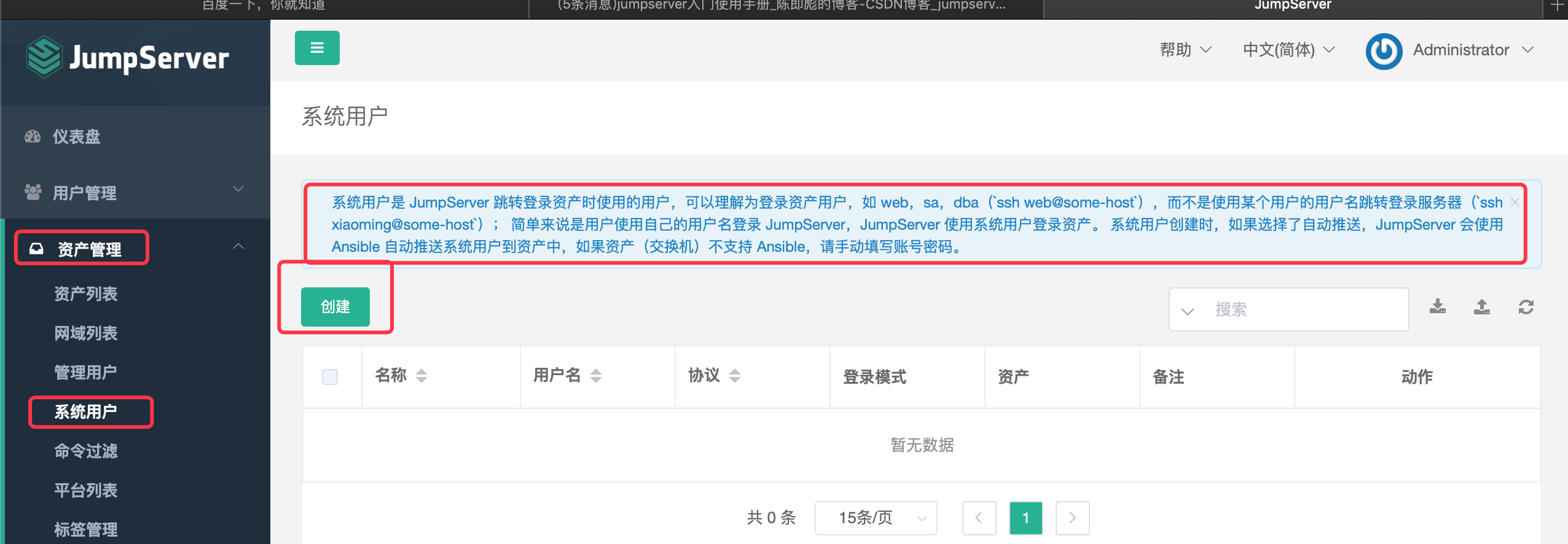
Task: Open 管理用户 in the sidebar
Action: pos(86,372)
